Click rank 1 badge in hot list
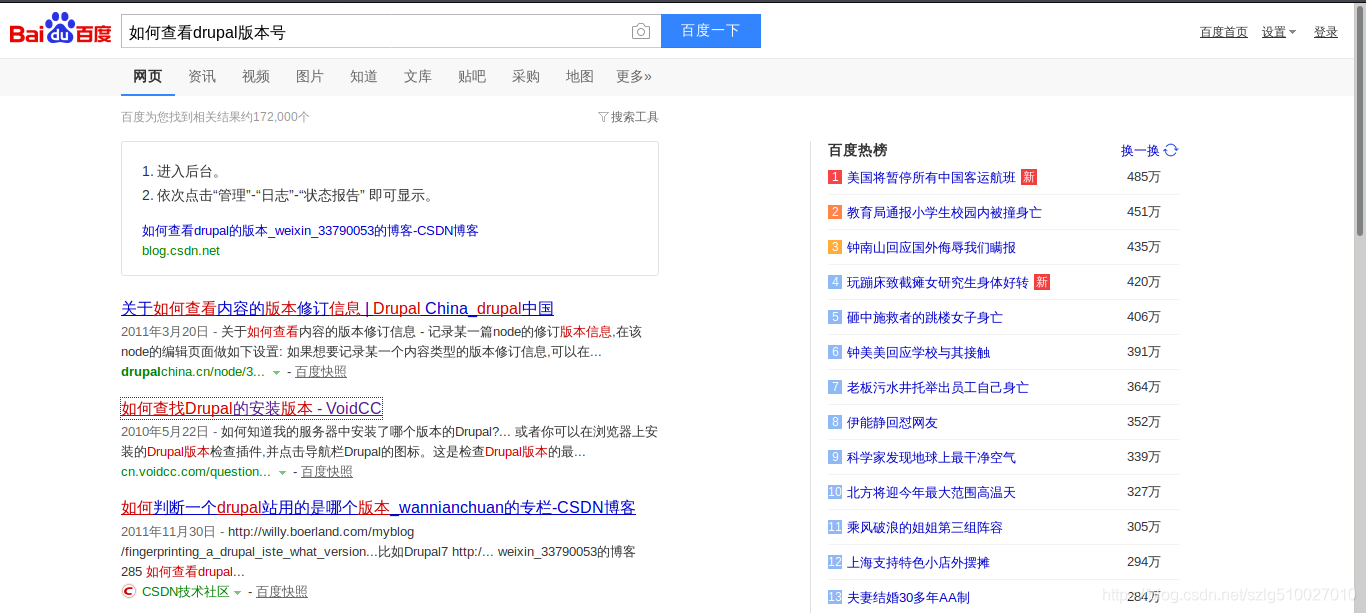 [835, 177]
